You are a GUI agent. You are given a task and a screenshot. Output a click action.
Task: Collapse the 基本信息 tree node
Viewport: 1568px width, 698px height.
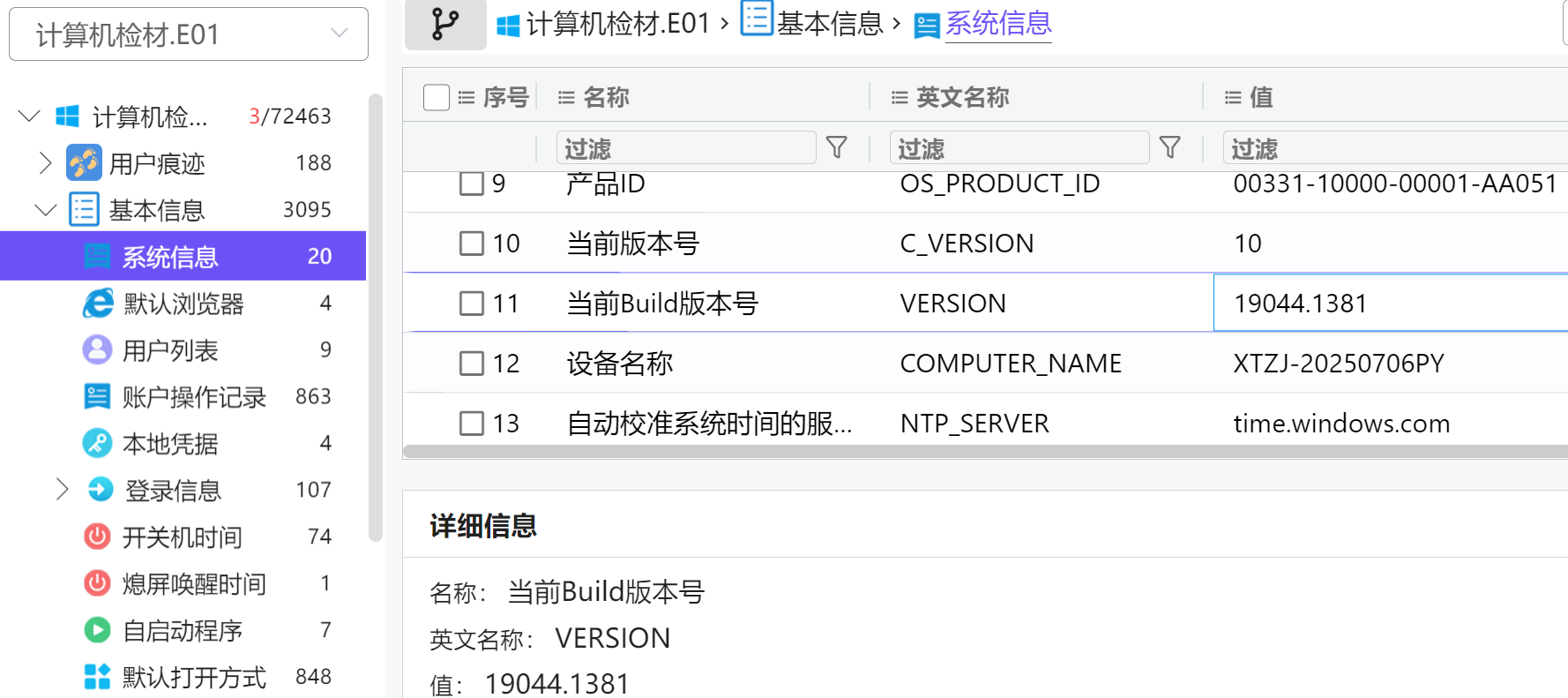click(46, 210)
